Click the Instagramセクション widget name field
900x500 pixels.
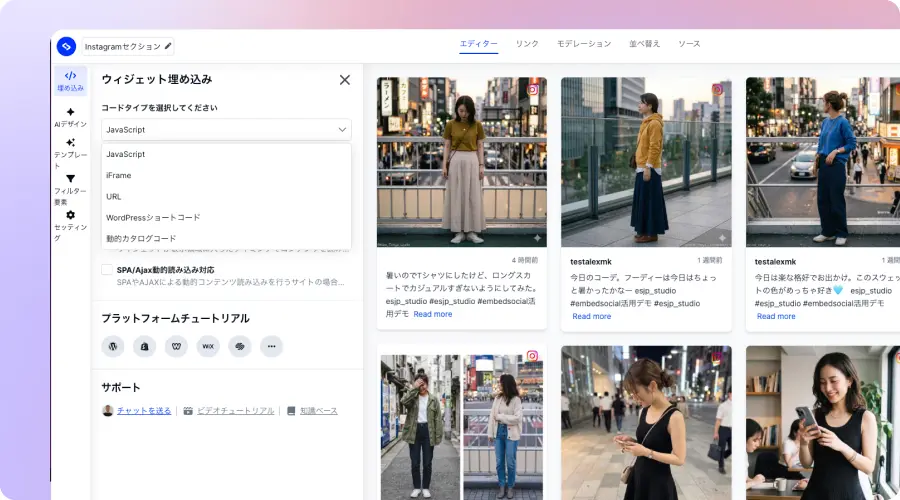point(127,46)
